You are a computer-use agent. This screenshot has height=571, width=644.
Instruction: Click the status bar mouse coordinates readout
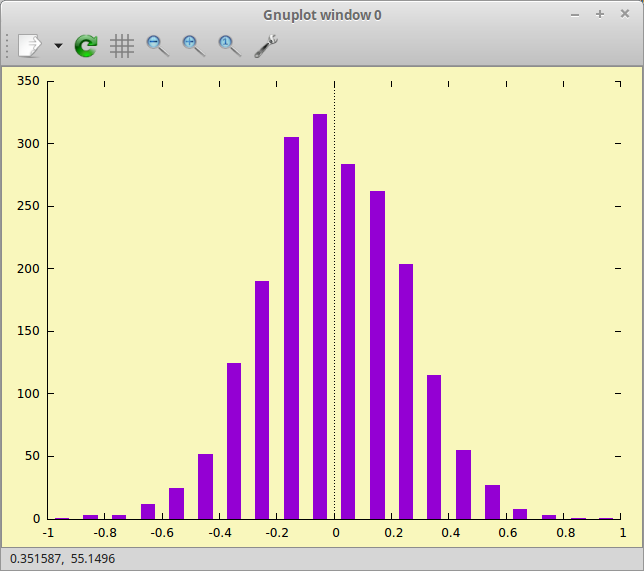point(62,559)
